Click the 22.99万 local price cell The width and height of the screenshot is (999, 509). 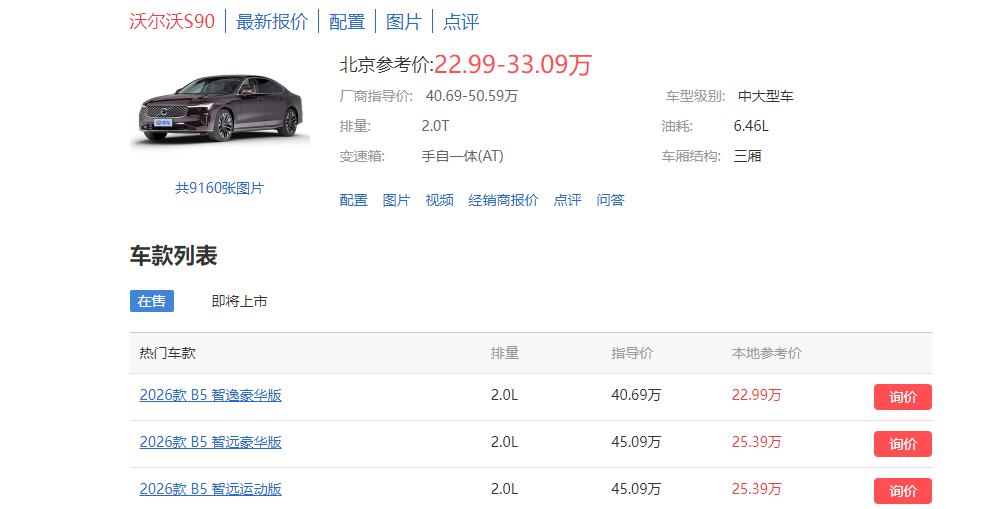pos(756,395)
